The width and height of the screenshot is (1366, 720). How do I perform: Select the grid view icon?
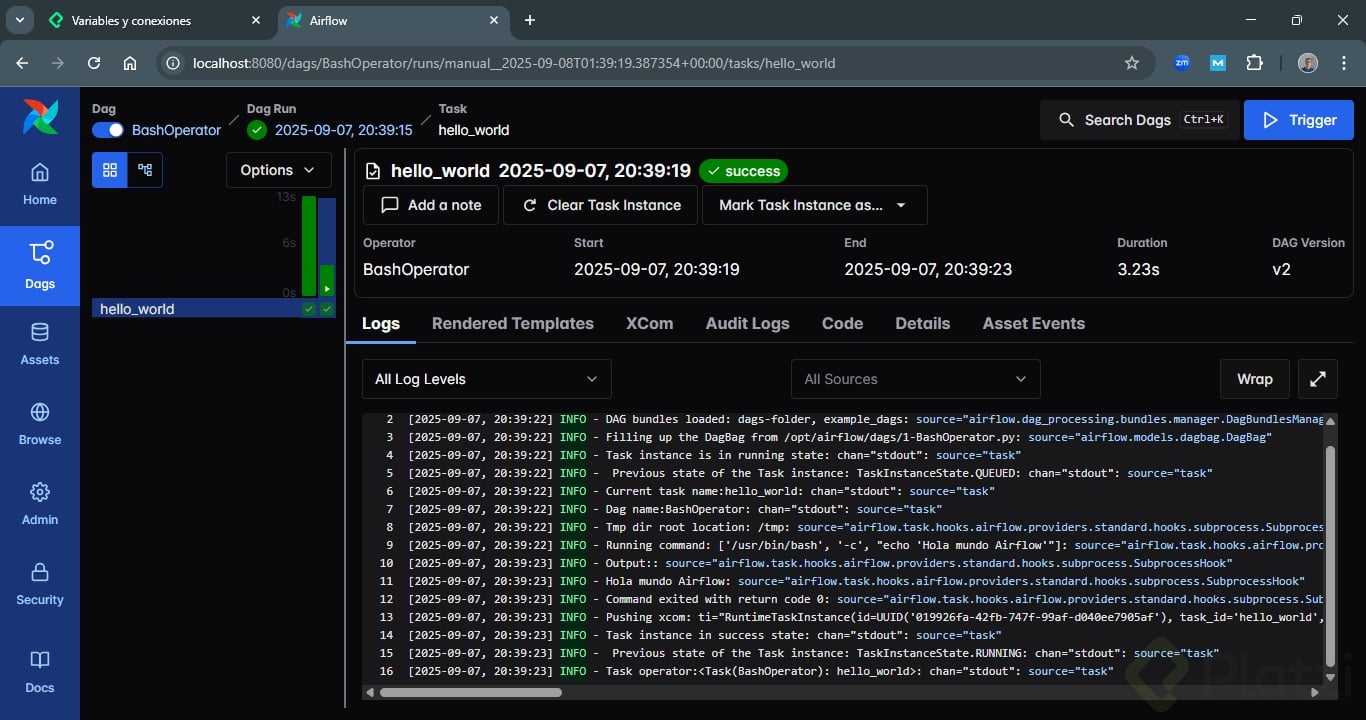click(110, 170)
